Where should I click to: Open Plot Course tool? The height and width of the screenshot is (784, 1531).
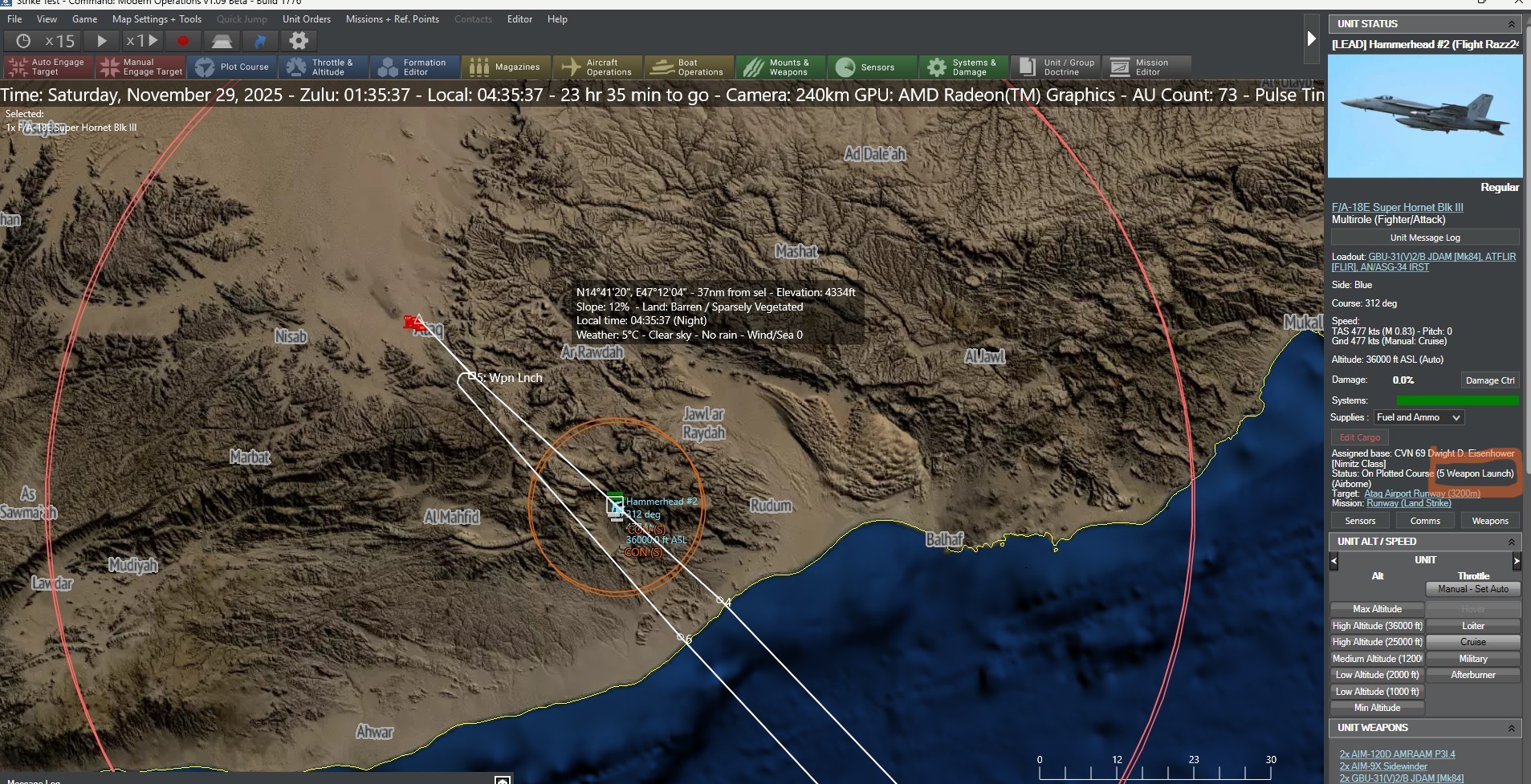pyautogui.click(x=232, y=67)
